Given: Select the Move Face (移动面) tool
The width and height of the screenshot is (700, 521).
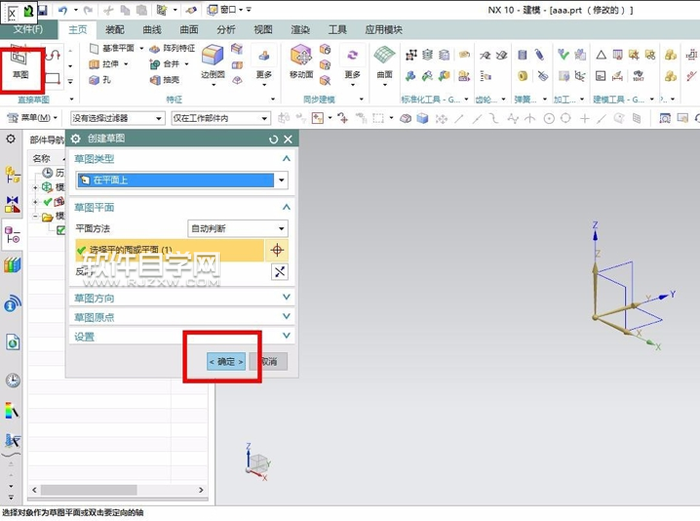Looking at the screenshot, I should click(x=301, y=60).
